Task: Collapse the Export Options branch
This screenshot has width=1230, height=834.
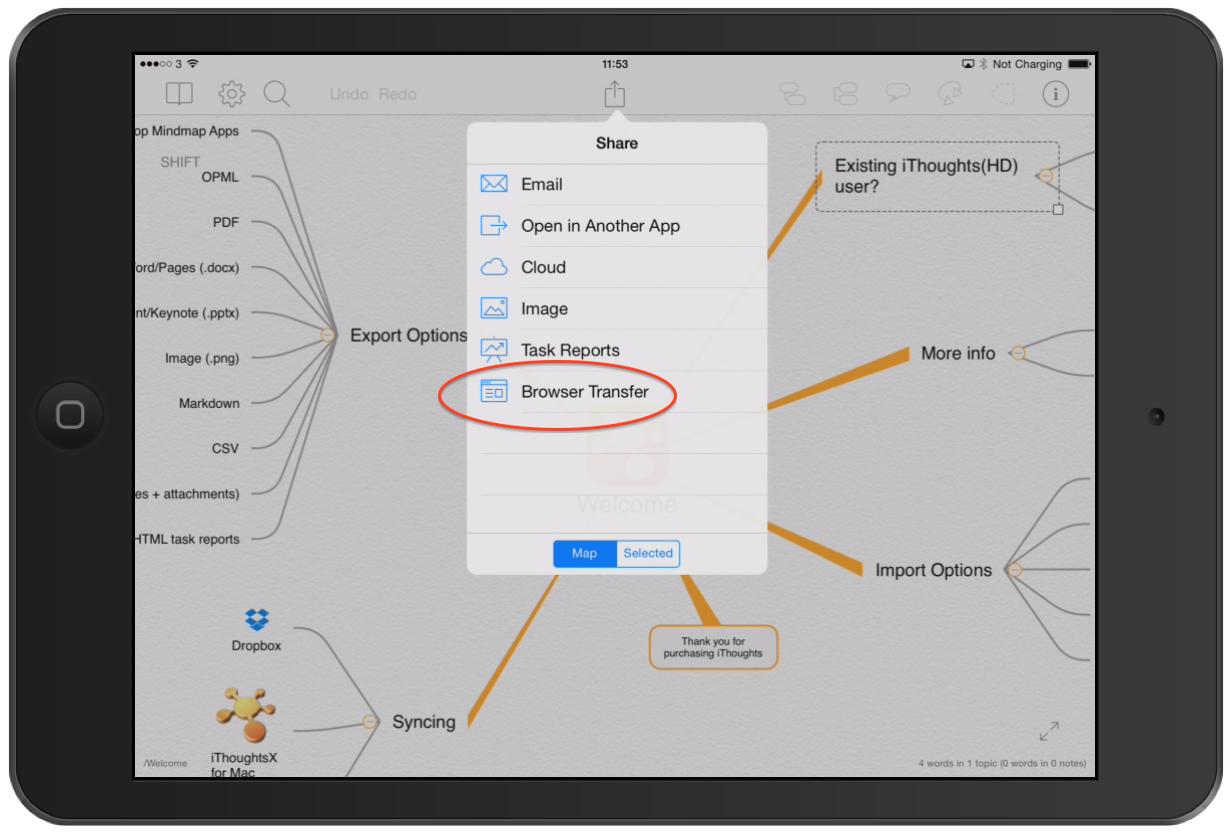Action: (327, 336)
